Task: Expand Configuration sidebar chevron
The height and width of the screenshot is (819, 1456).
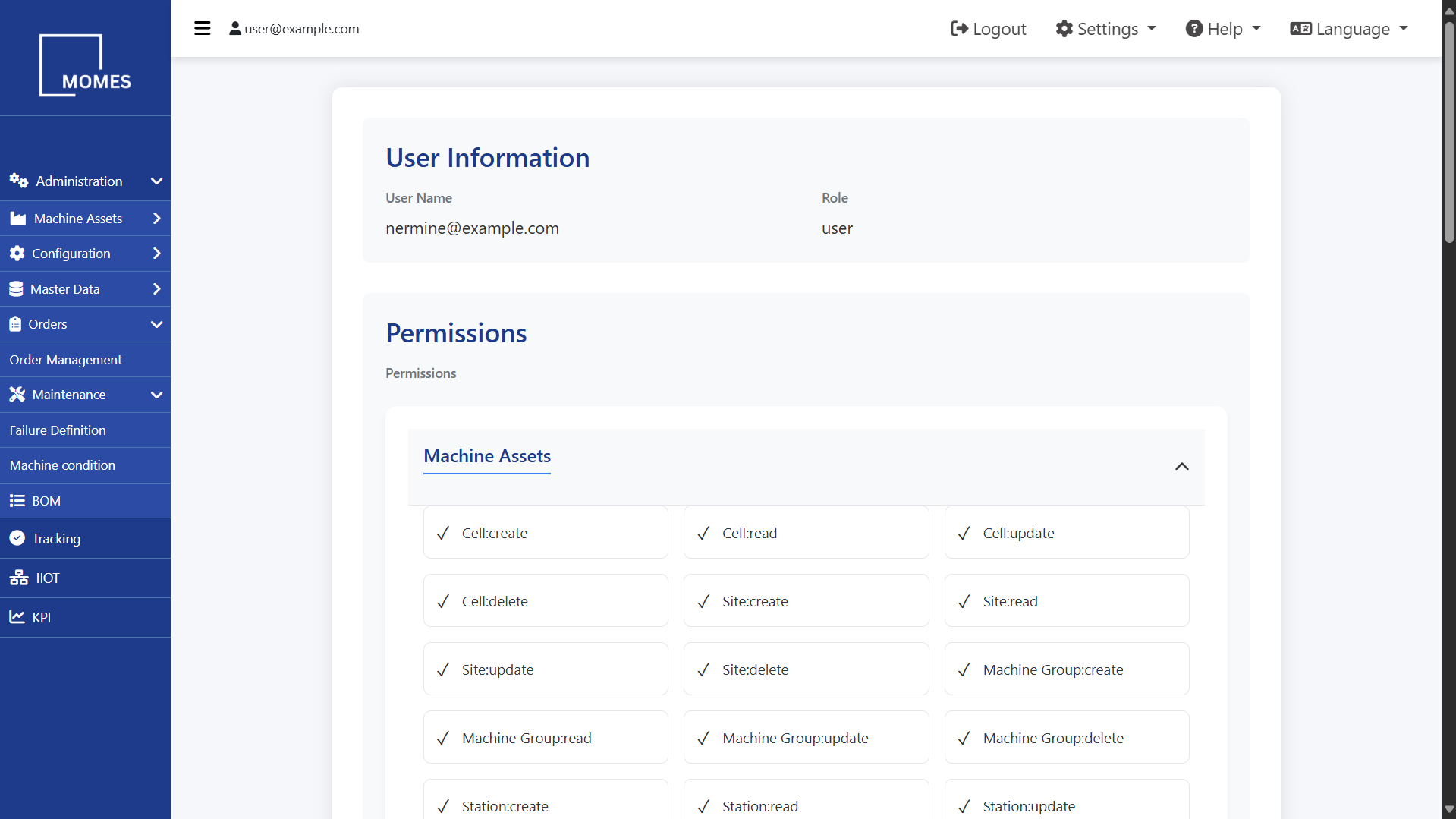Action: click(x=156, y=254)
